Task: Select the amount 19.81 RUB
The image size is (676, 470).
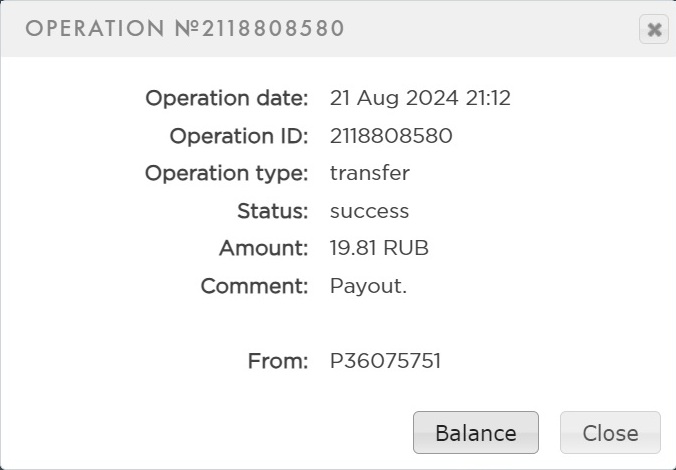Action: pos(379,248)
